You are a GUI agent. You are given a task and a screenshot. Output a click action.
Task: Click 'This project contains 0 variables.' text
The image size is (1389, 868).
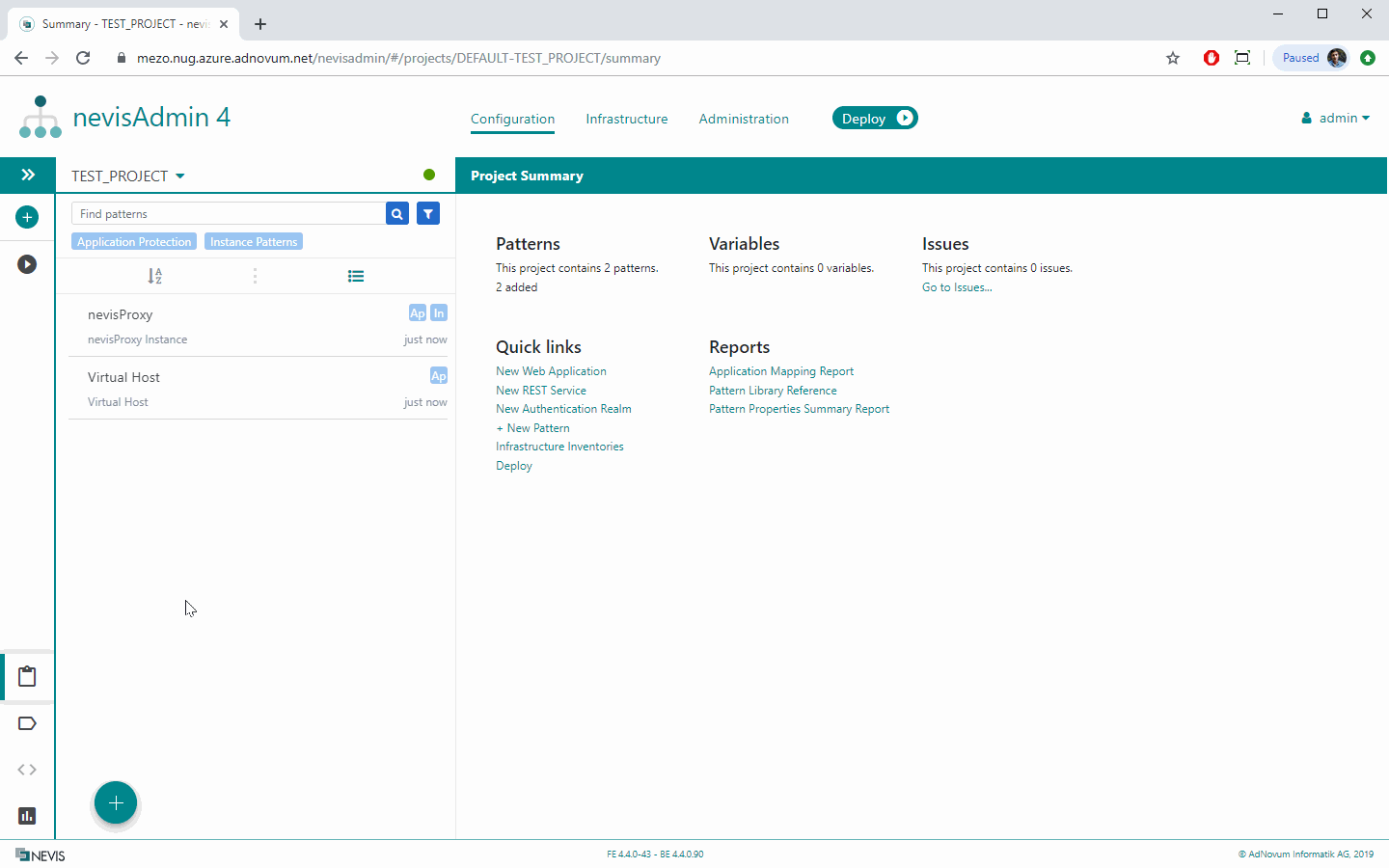[x=791, y=268]
